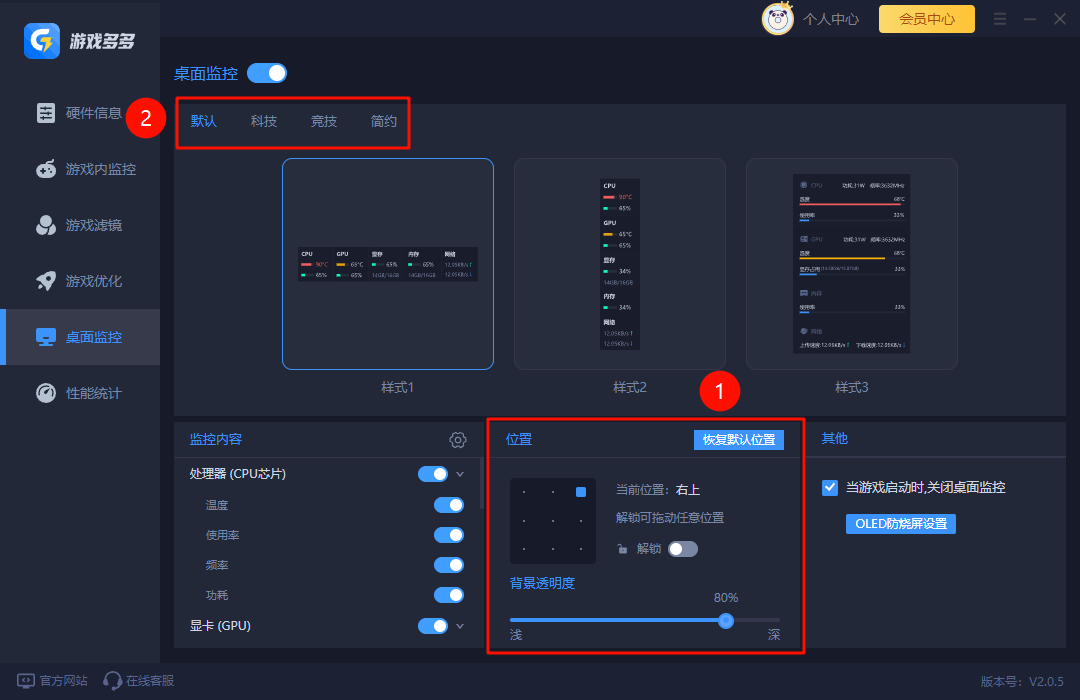The image size is (1080, 700).
Task: Click the 恢复默认位置 restore position button
Action: pyautogui.click(x=739, y=439)
